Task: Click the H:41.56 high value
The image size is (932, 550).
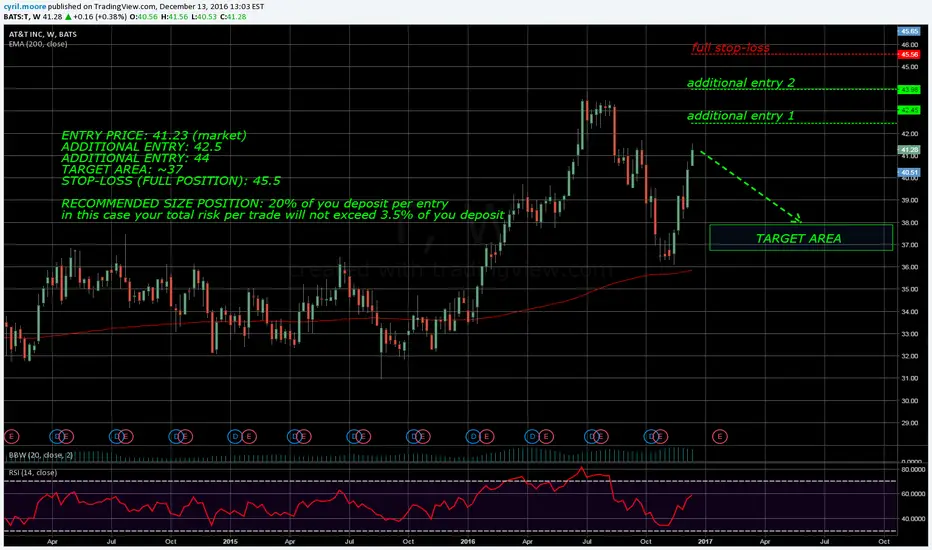Action: tap(175, 17)
